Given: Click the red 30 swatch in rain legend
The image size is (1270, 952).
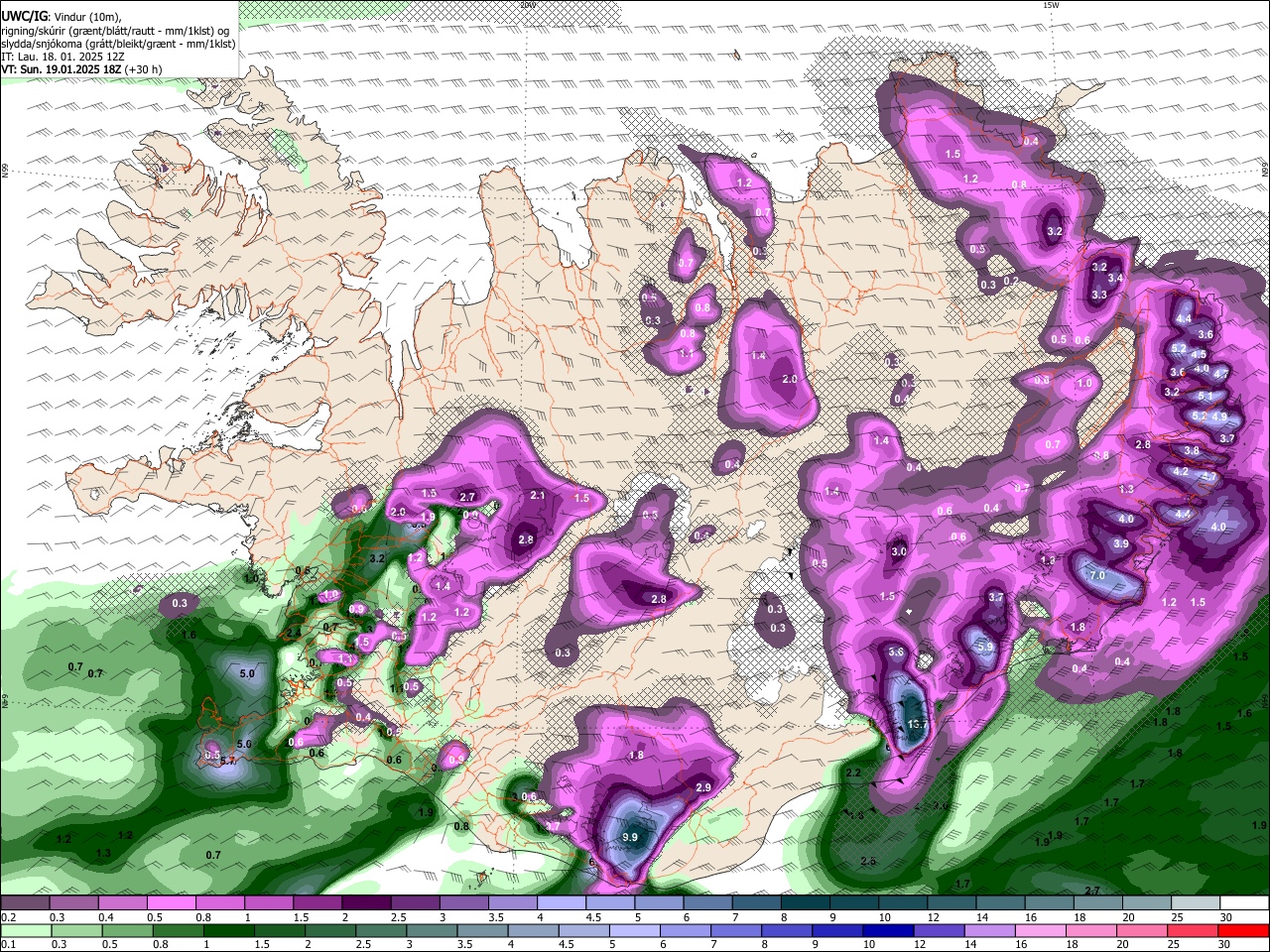Looking at the screenshot, I should point(1245,931).
